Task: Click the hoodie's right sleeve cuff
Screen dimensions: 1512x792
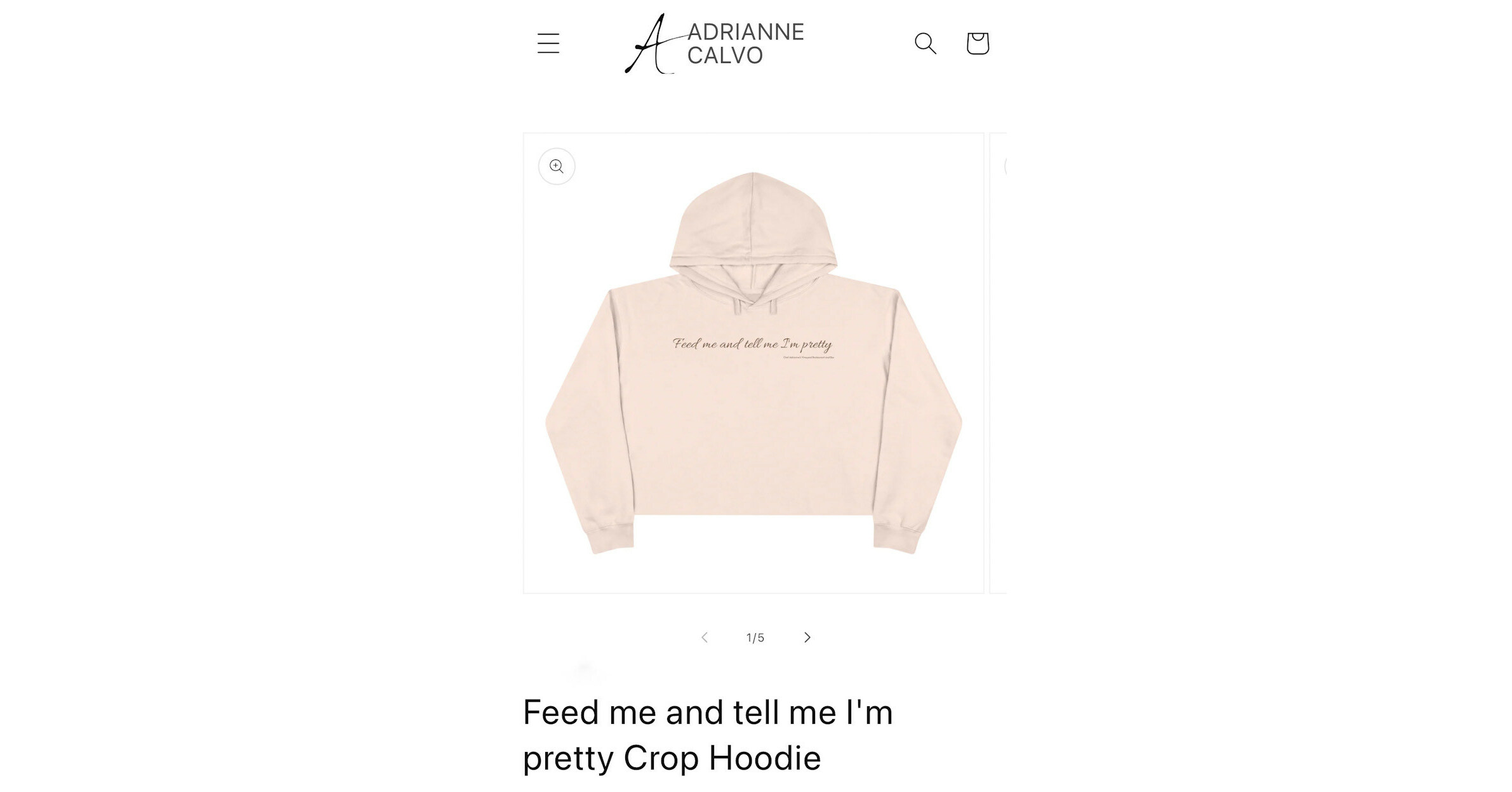Action: (897, 538)
